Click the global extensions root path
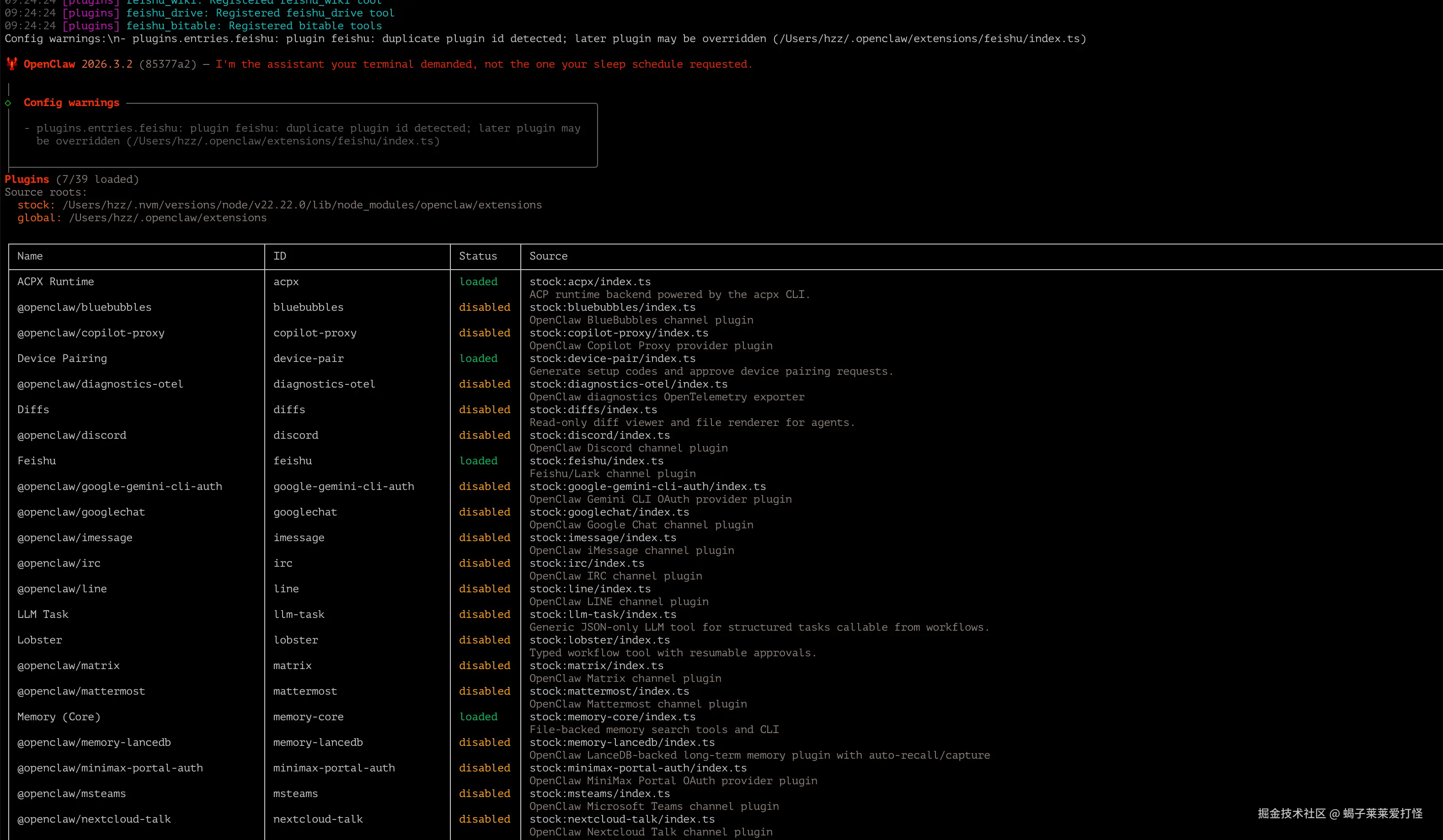The width and height of the screenshot is (1443, 840). pyautogui.click(x=167, y=218)
